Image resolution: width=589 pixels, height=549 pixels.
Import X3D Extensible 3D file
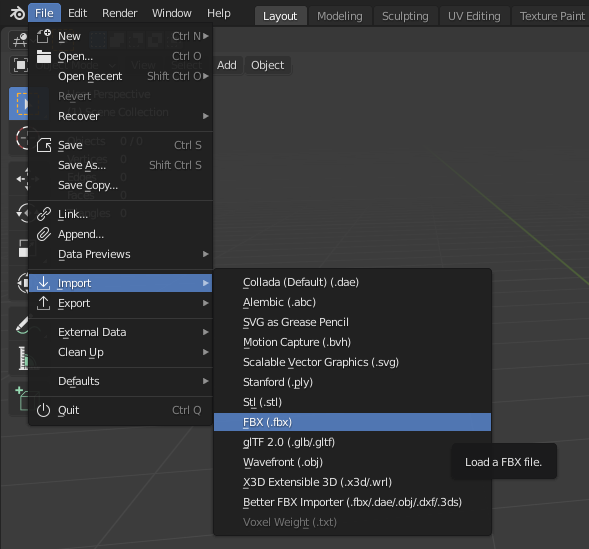coord(352,482)
